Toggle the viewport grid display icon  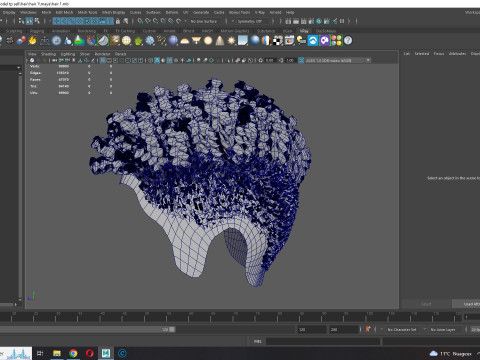(x=103, y=60)
